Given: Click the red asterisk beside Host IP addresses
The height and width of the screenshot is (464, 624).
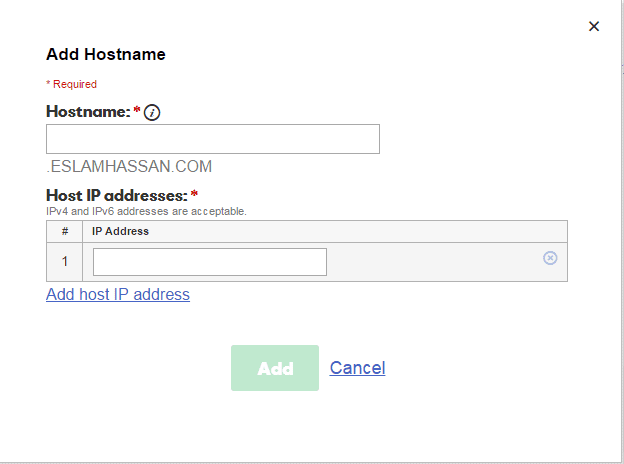Looking at the screenshot, I should [194, 194].
